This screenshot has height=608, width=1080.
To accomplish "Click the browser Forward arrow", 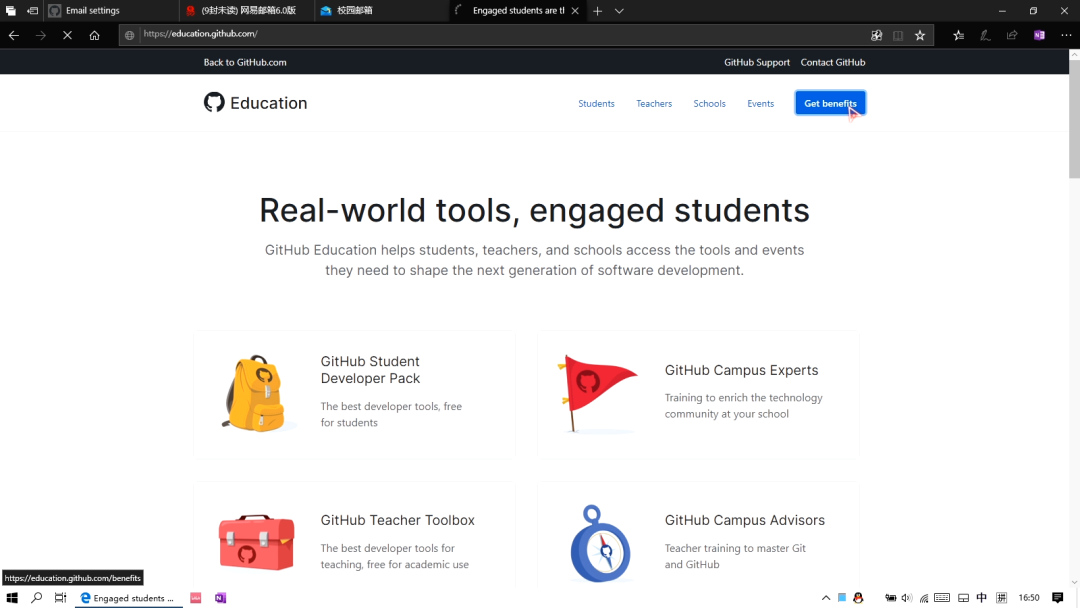I will coord(41,35).
